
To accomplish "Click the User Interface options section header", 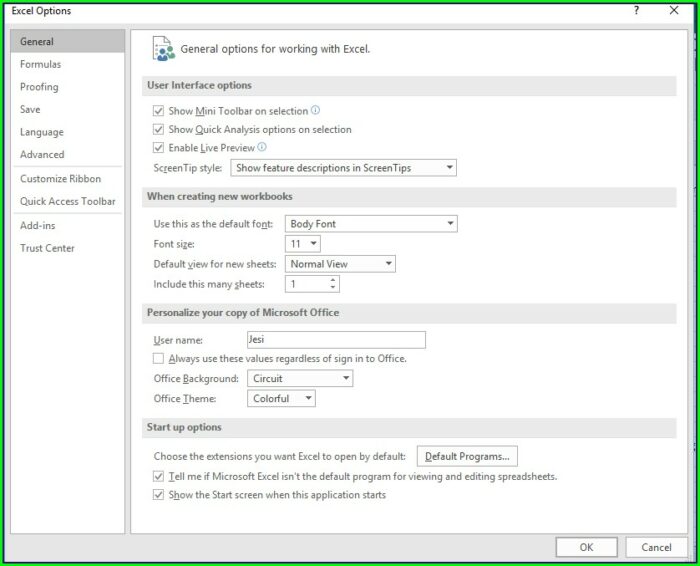I will pyautogui.click(x=409, y=86).
